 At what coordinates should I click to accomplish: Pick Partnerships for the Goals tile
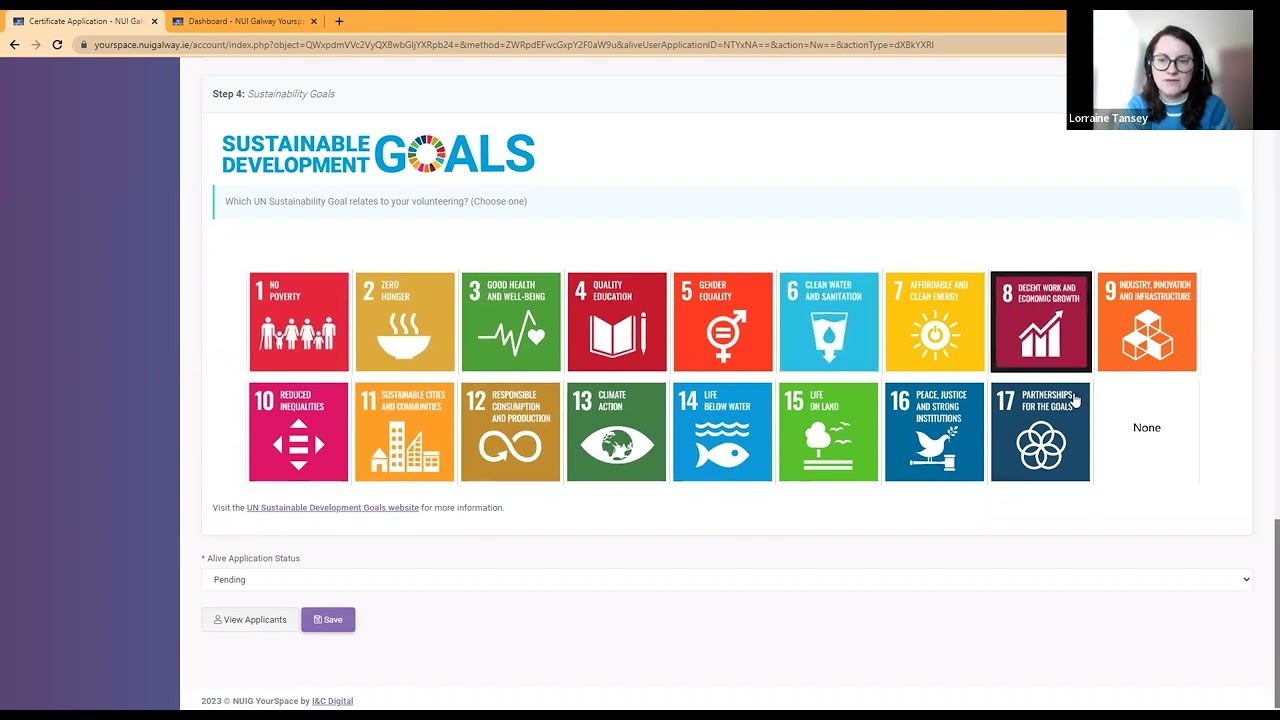1041,432
